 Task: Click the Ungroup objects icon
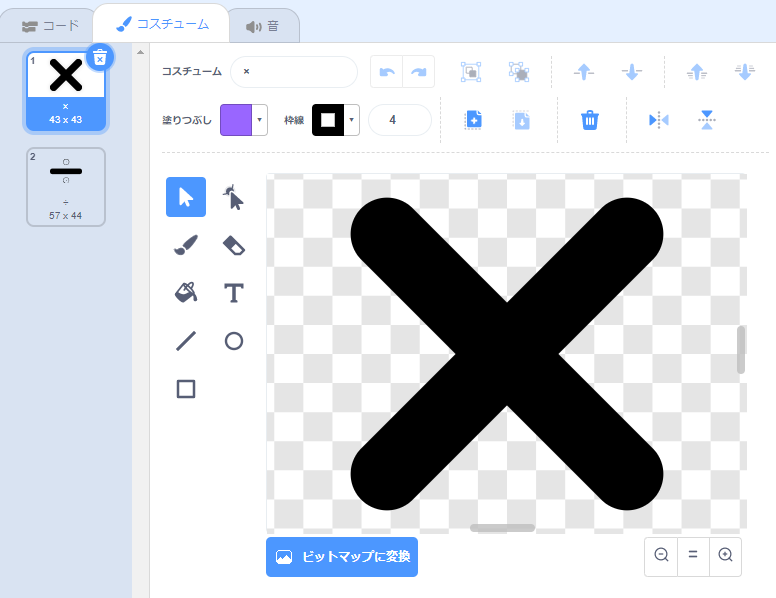tap(519, 72)
